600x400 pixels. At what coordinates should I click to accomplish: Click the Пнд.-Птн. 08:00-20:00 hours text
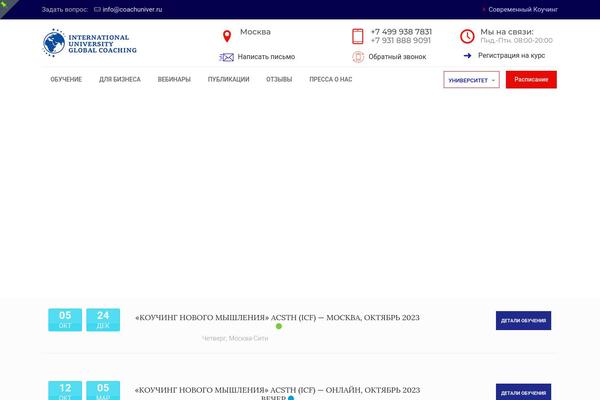pyautogui.click(x=517, y=41)
